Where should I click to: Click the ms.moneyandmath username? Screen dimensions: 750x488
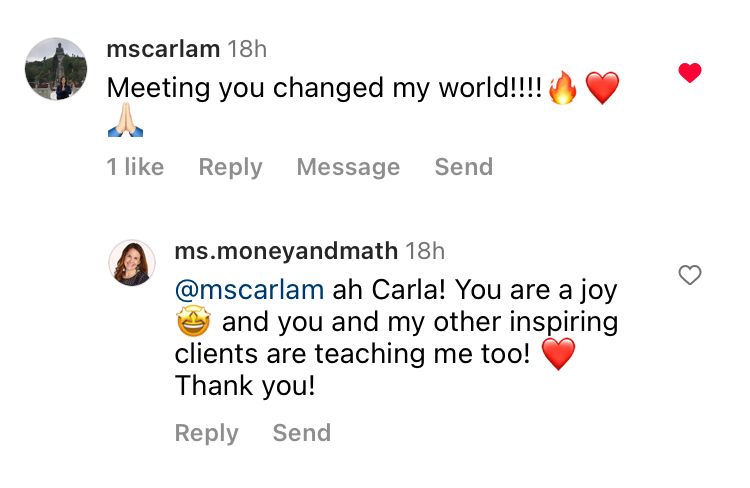tap(286, 252)
